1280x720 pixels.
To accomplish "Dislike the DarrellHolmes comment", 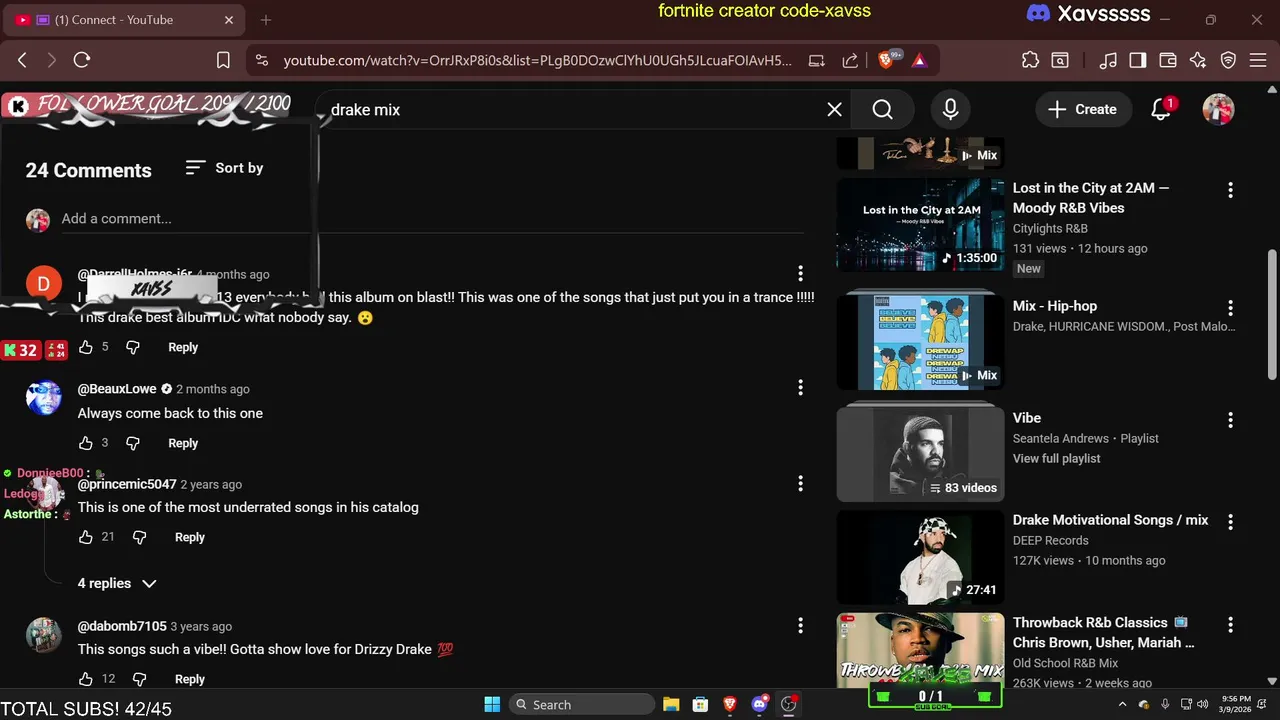I will click(x=133, y=347).
